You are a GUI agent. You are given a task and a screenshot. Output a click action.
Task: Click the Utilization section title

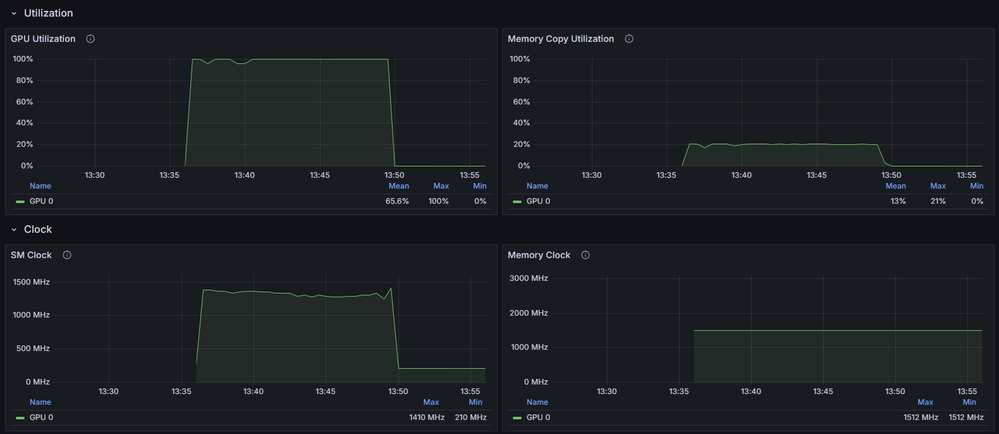[x=48, y=13]
